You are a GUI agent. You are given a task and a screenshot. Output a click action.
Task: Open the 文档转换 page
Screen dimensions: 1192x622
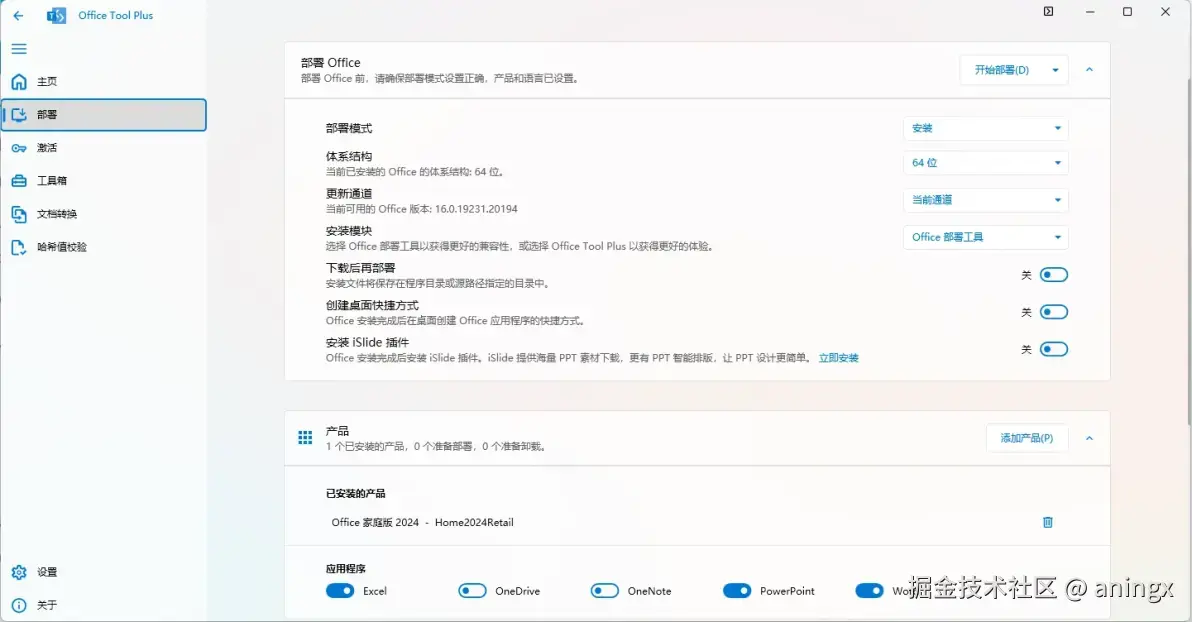pos(103,214)
